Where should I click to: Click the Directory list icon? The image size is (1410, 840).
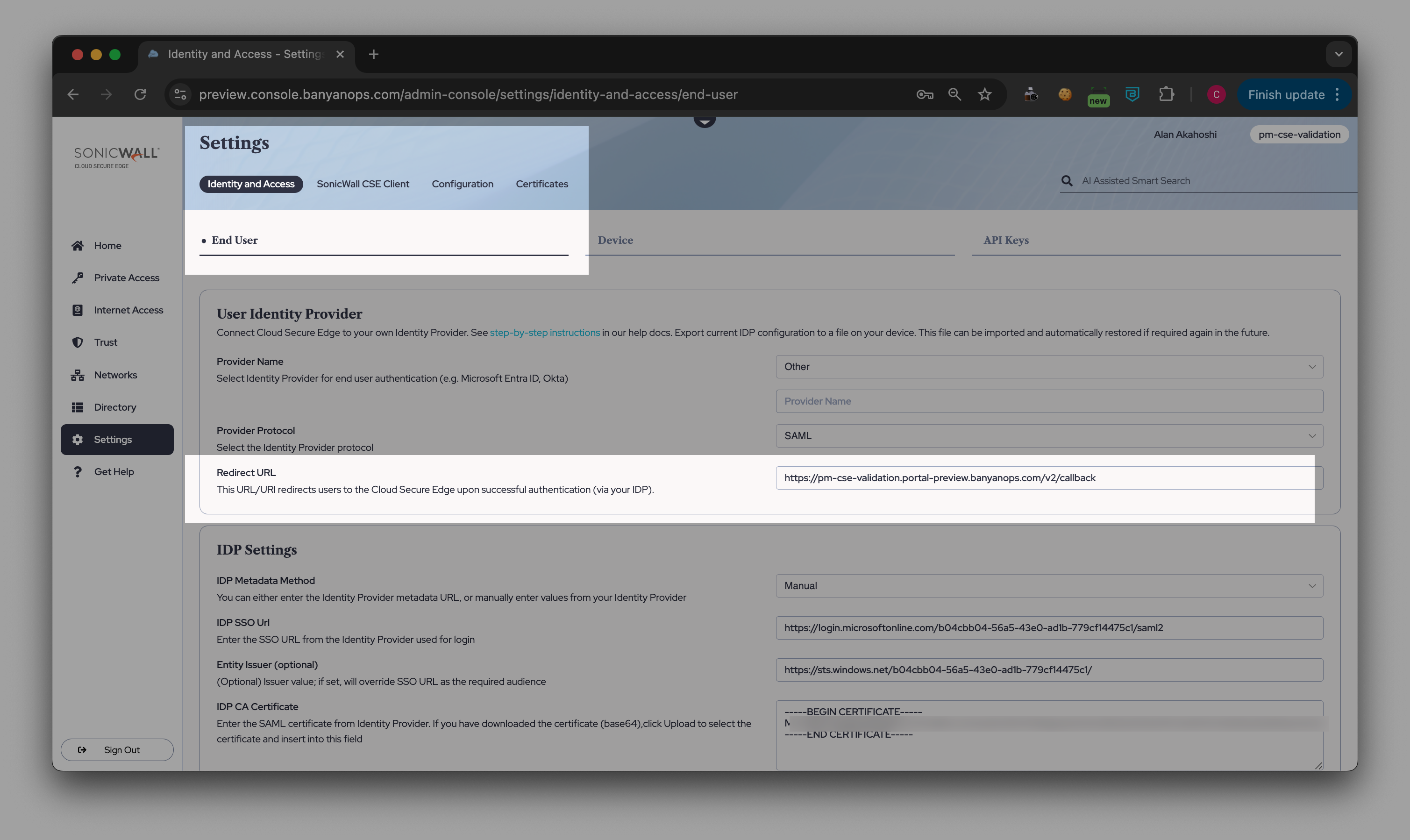point(78,407)
